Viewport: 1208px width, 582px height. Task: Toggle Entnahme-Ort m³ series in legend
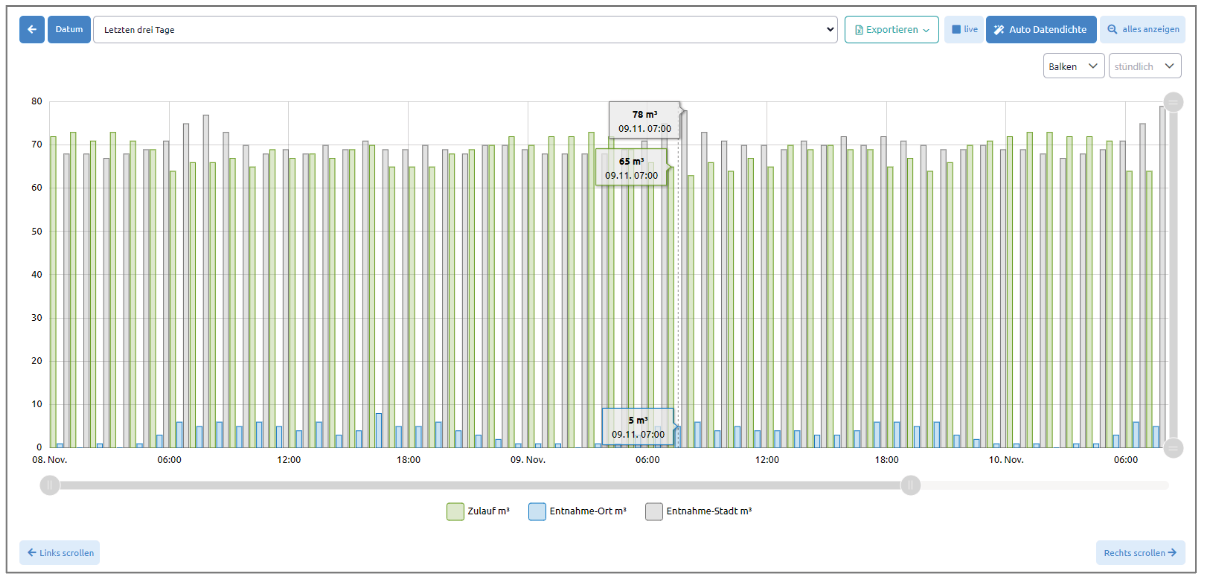(577, 511)
